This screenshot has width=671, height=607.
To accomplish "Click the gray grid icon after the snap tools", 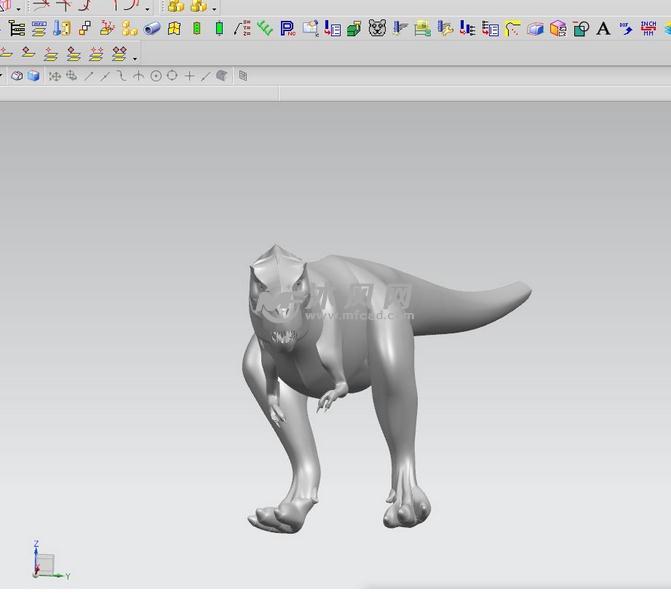I will pos(243,76).
